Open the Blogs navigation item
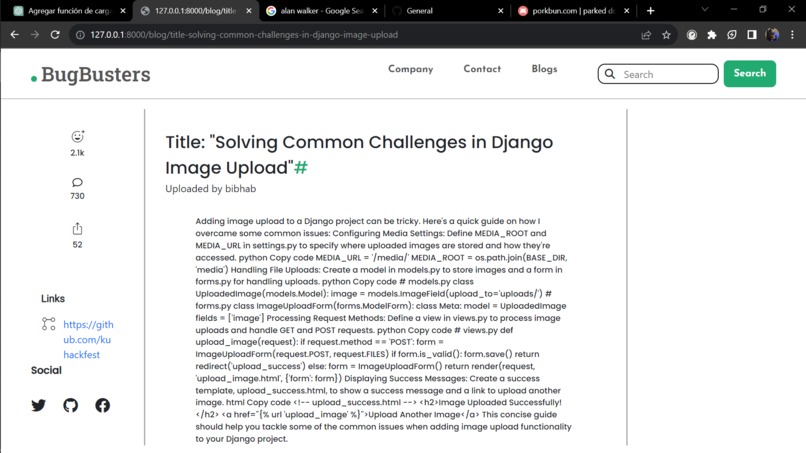Viewport: 806px width, 453px height. coord(544,69)
